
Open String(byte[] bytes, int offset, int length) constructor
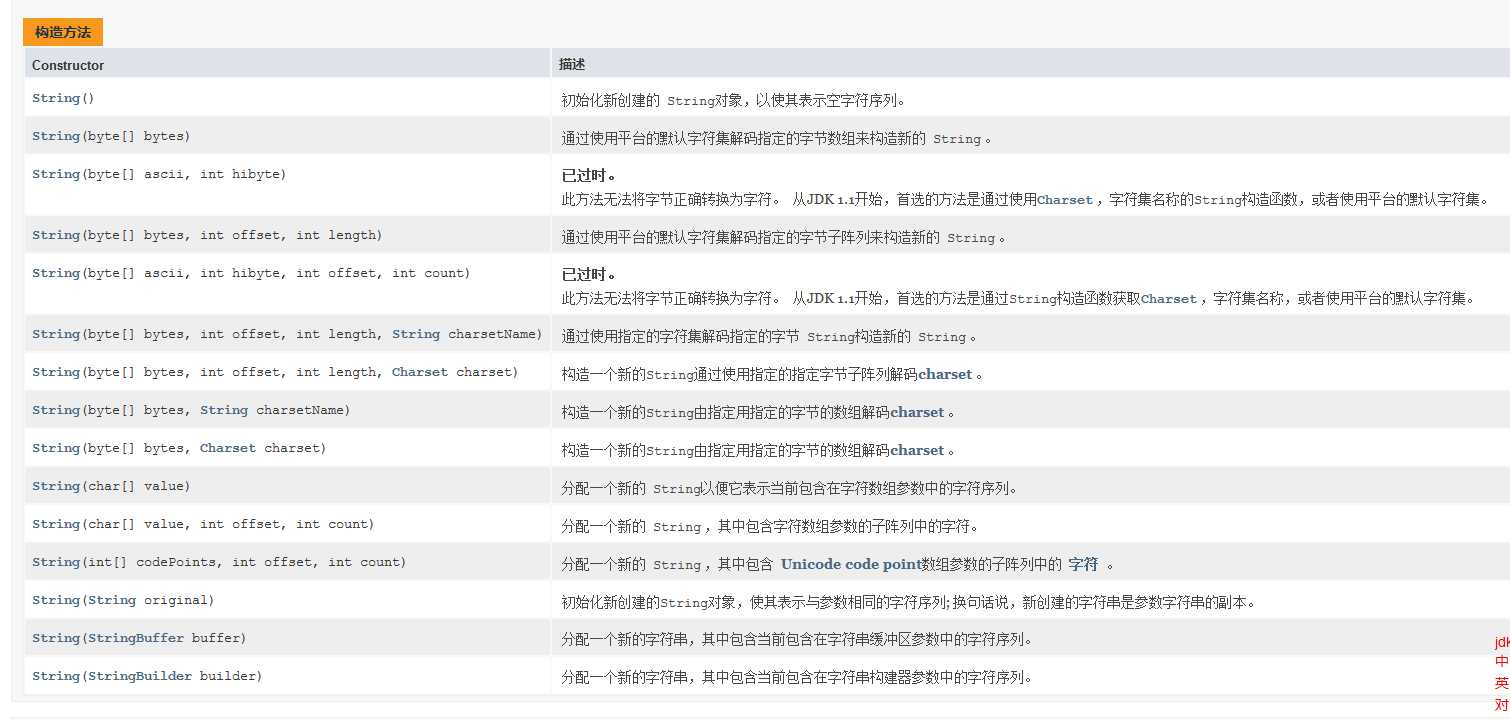[56, 235]
